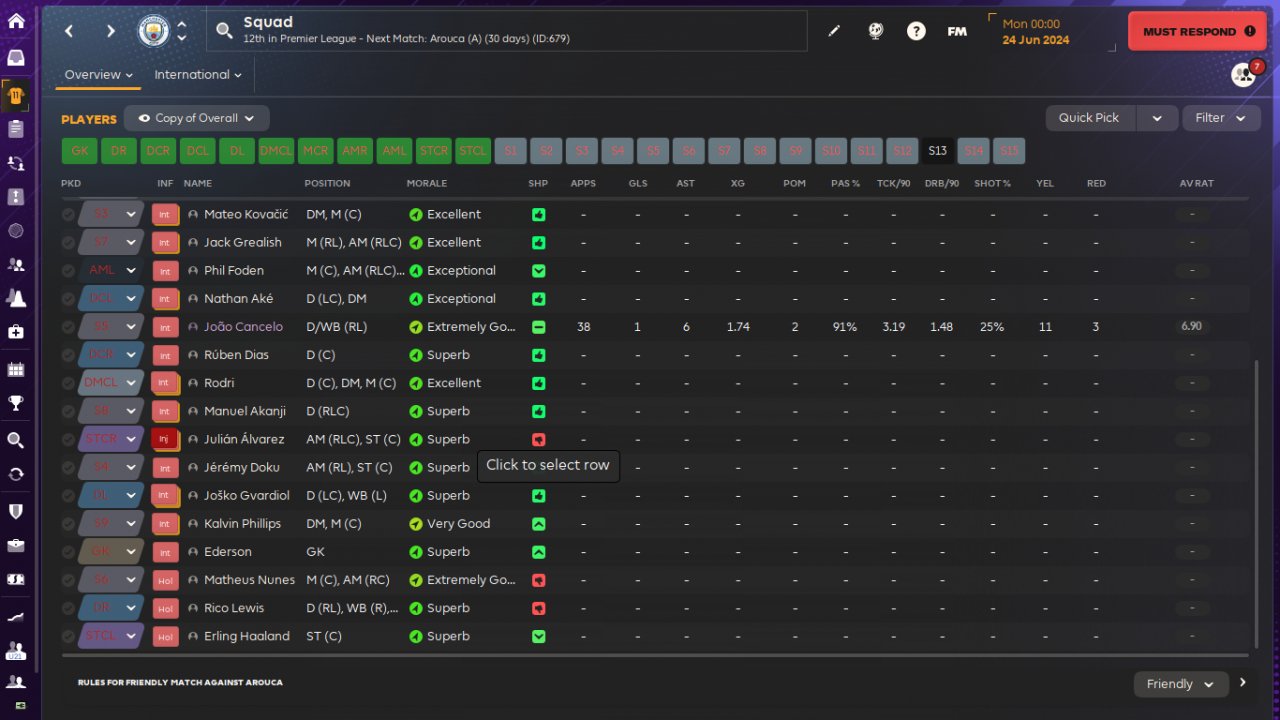Viewport: 1280px width, 720px height.
Task: Click Erling Haaland's Hol status icon
Action: click(165, 636)
